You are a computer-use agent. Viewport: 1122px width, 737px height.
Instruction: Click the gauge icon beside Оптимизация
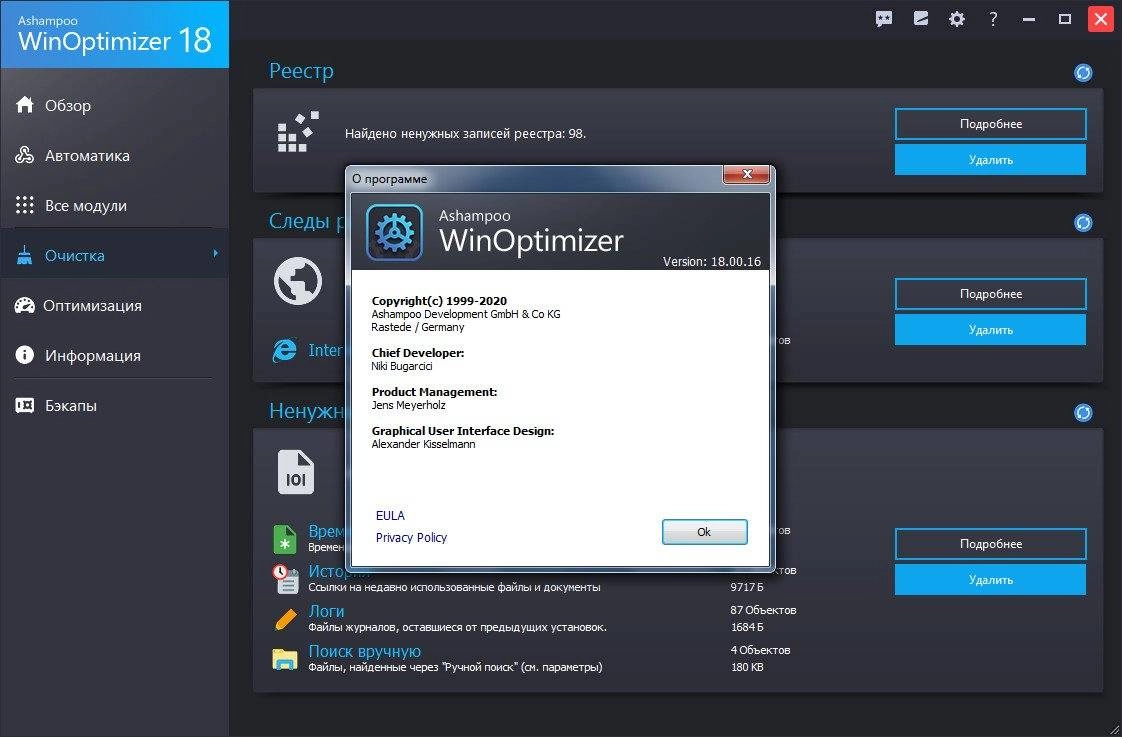point(24,306)
